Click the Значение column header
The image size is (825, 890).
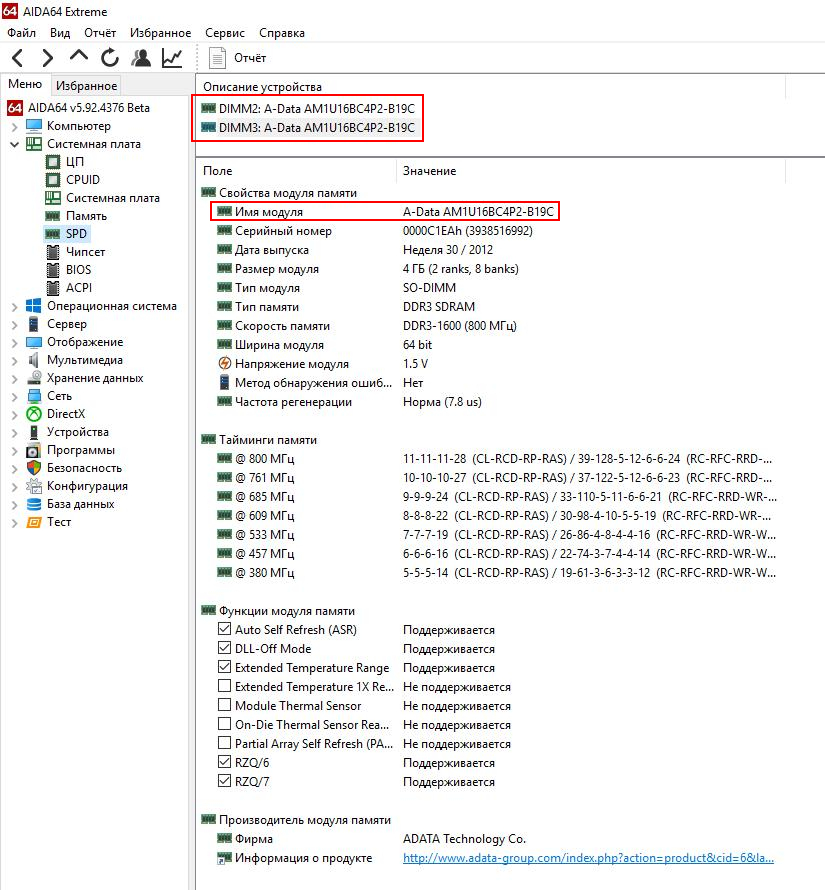(429, 171)
